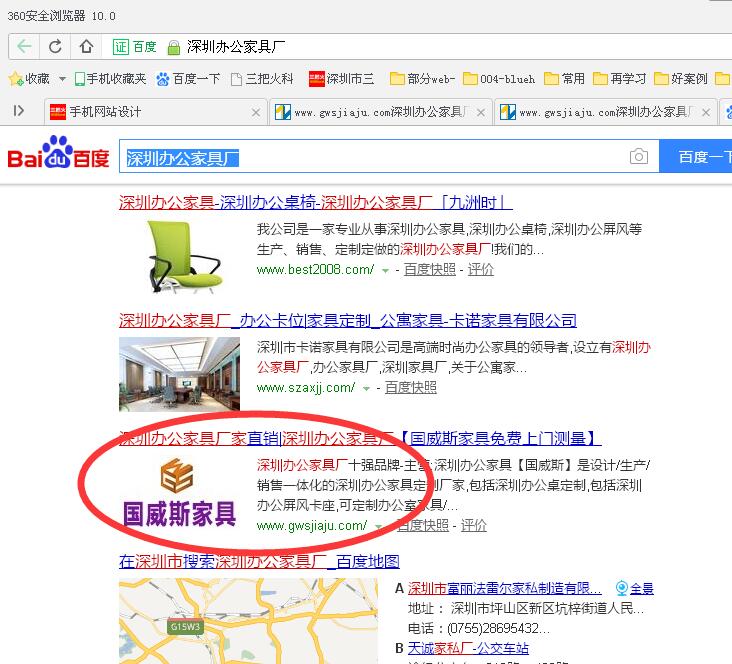732x664 pixels.
Task: Open 手机收藏夹 bookmark
Action: point(111,79)
